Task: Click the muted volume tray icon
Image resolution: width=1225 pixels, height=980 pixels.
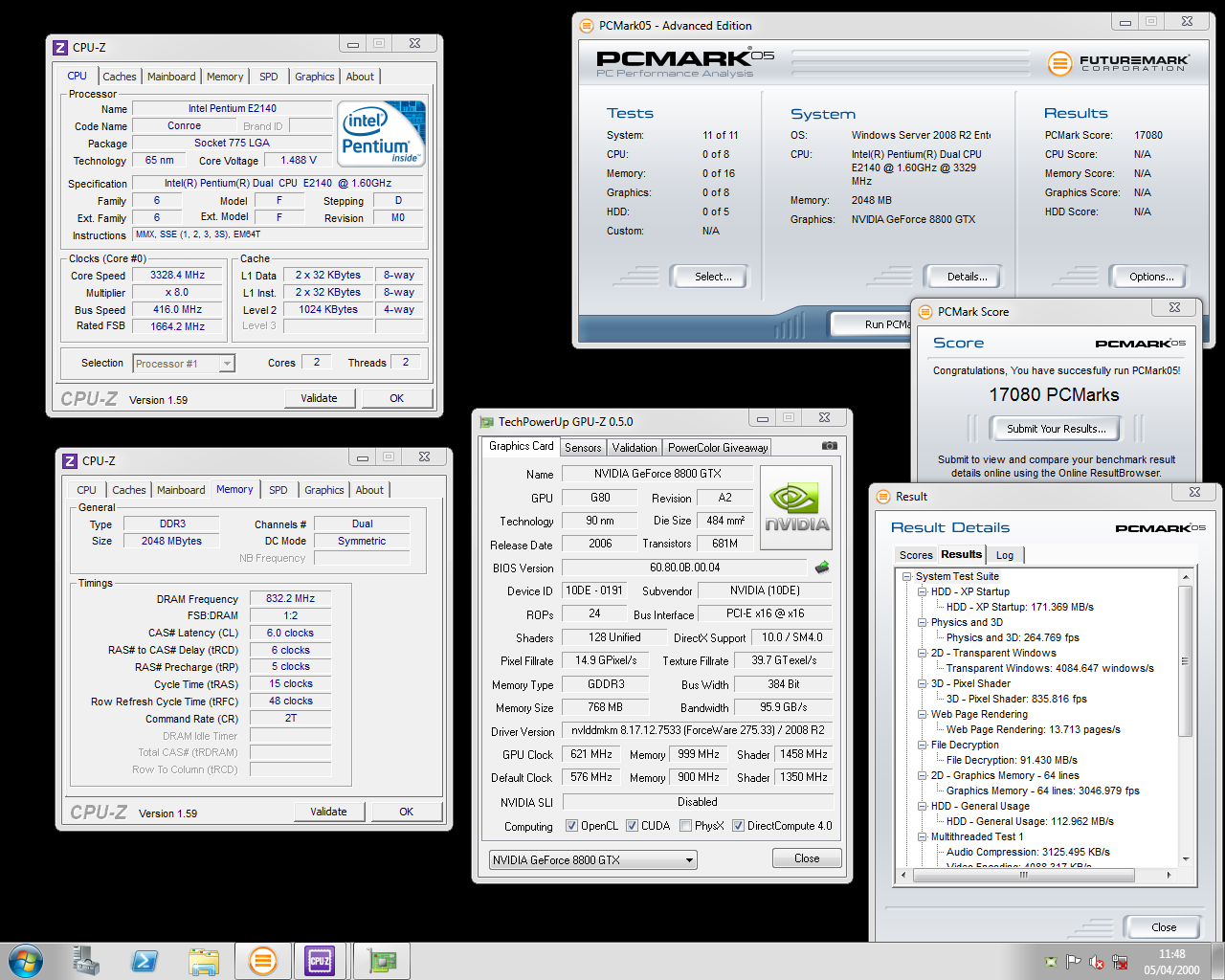Action: 1097,962
